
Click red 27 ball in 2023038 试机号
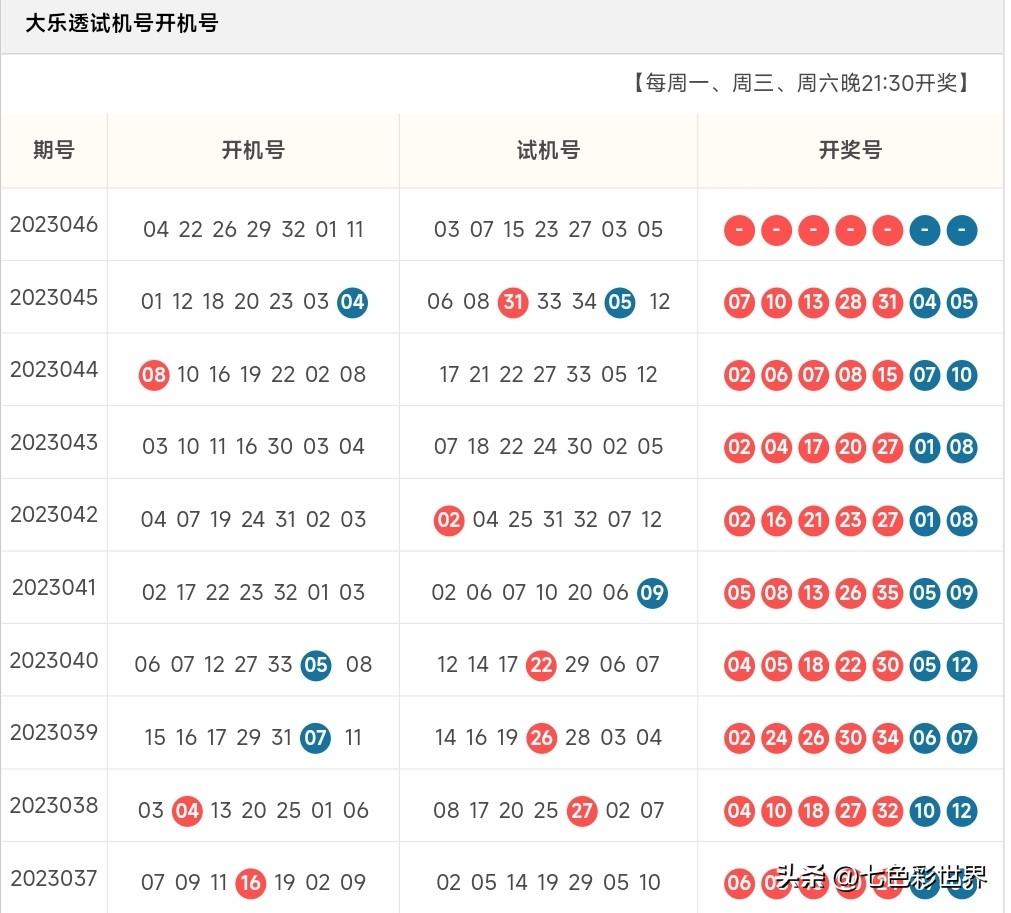click(x=582, y=810)
